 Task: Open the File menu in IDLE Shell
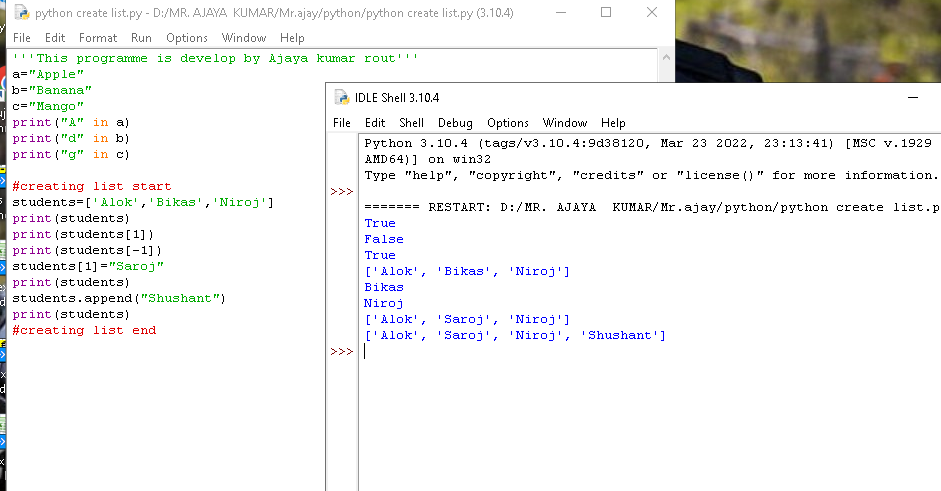coord(342,123)
